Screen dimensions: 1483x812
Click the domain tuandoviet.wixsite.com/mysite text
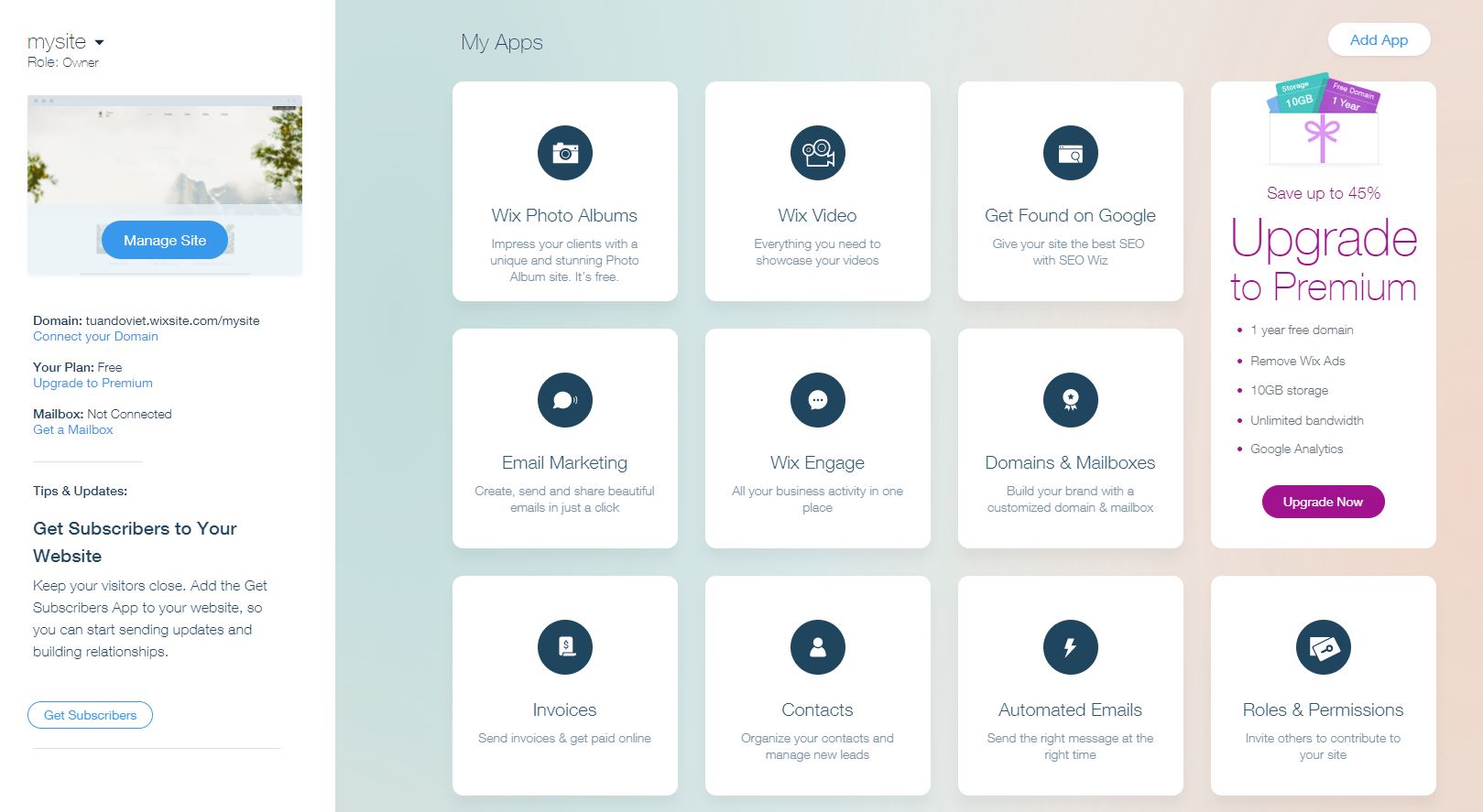(172, 320)
